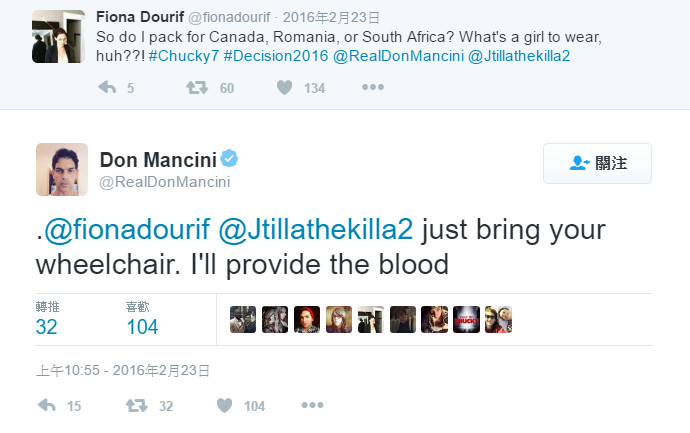This screenshot has width=690, height=433.
Task: Click the 關注 follow button
Action: tap(597, 163)
